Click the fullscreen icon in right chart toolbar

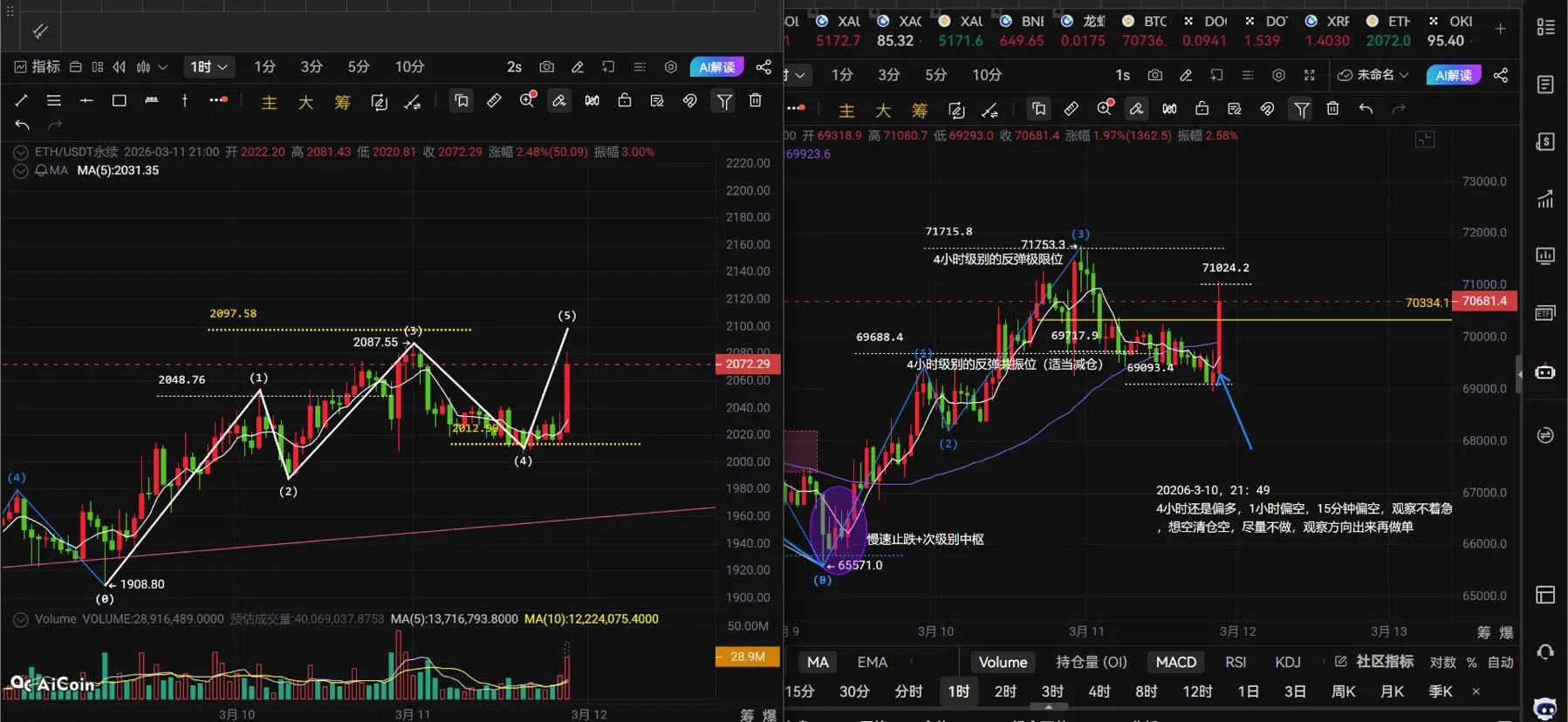pyautogui.click(x=1309, y=75)
